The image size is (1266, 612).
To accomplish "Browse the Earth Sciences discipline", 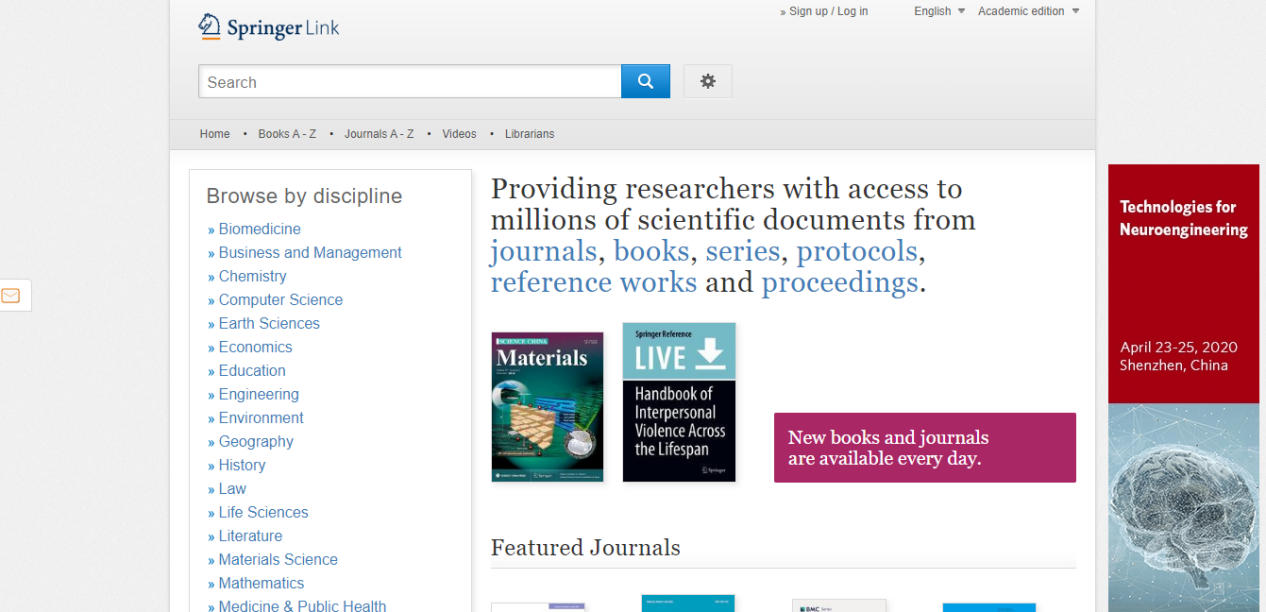I will click(x=269, y=324).
